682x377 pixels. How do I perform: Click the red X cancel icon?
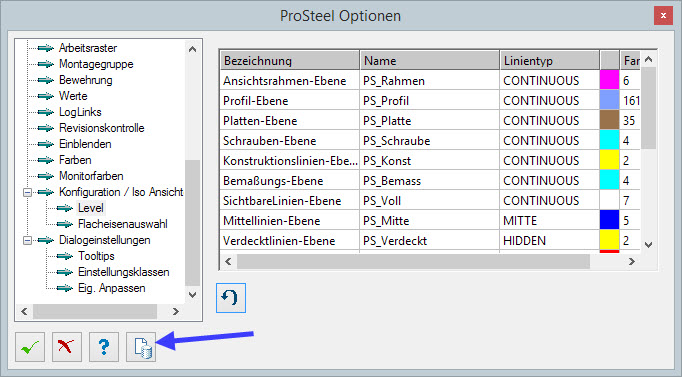[x=67, y=347]
